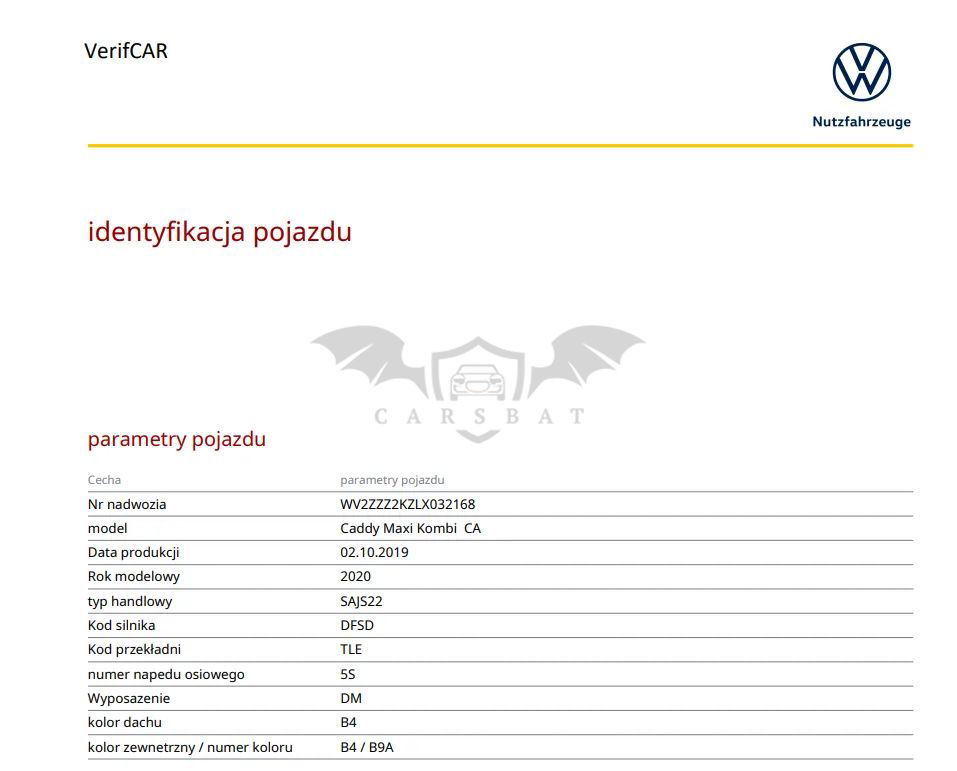
Task: Click the 'Nr nadwozia' row label
Action: pos(127,504)
